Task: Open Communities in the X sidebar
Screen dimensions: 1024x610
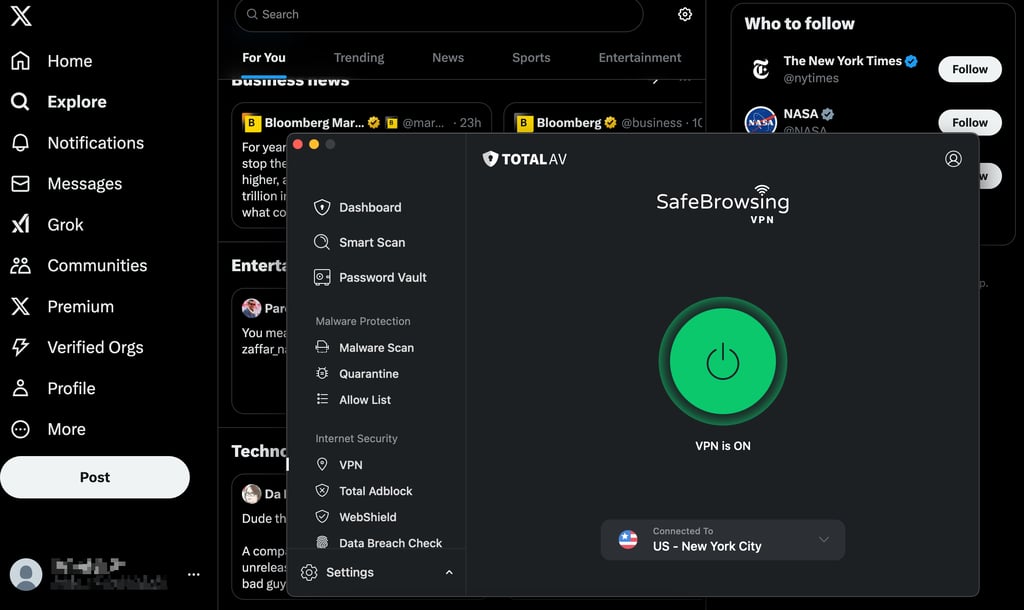Action: coord(79,265)
